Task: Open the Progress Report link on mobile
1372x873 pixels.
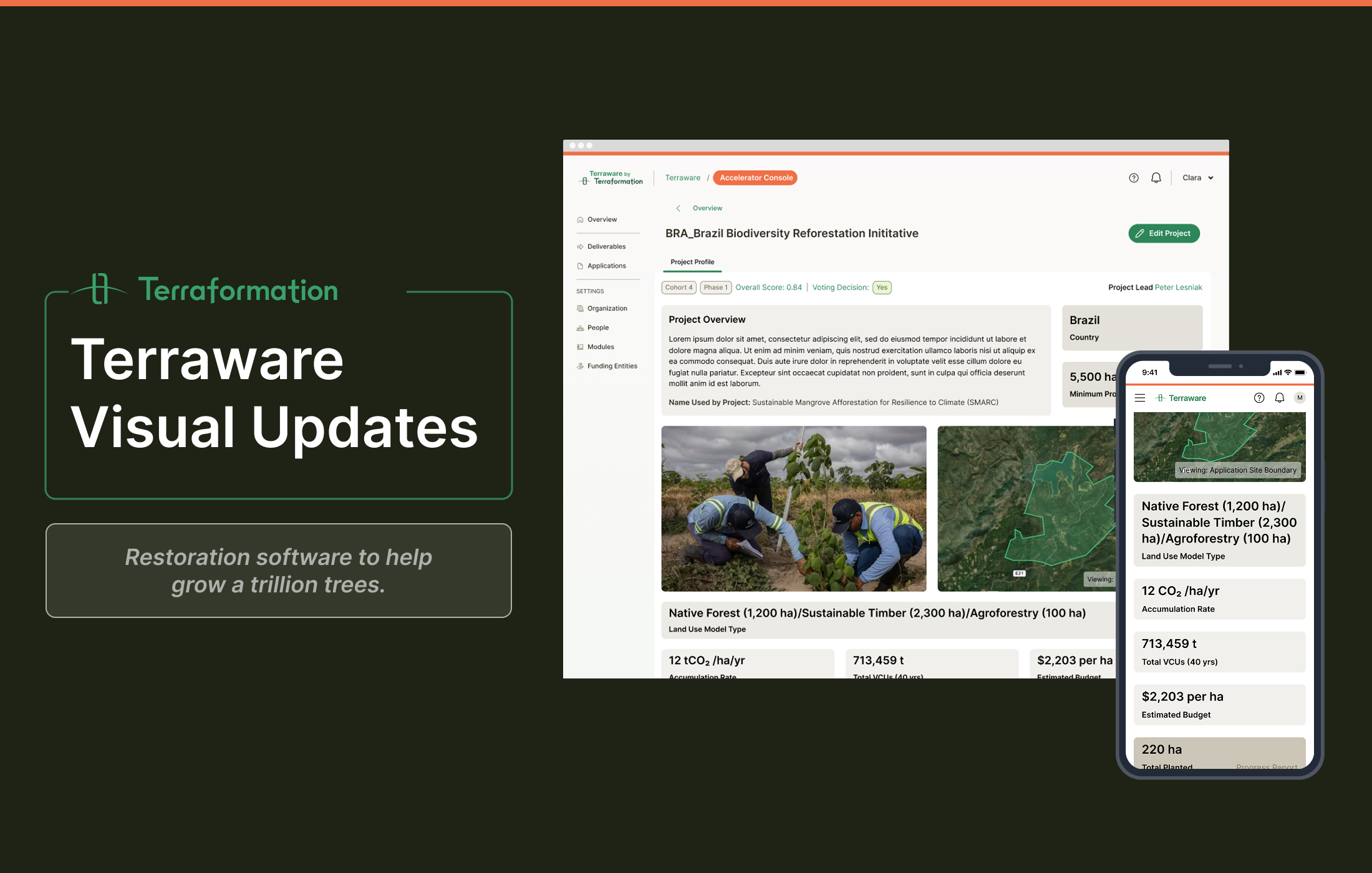Action: click(1267, 767)
